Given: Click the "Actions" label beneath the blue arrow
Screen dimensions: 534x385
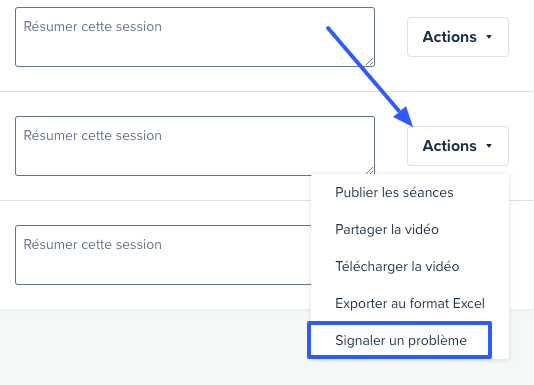Looking at the screenshot, I should pos(450,146).
